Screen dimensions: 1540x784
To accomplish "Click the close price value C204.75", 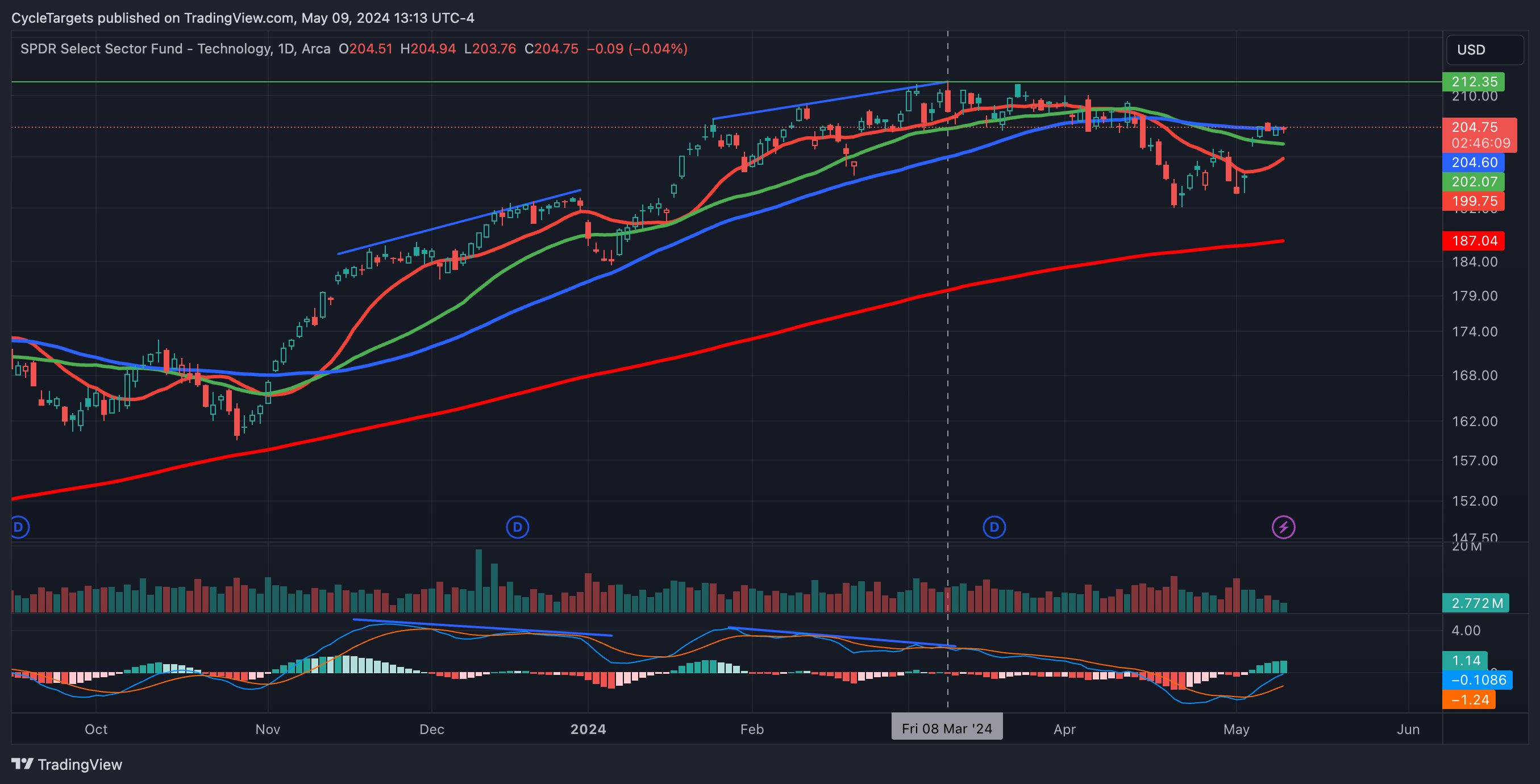I will tap(551, 48).
